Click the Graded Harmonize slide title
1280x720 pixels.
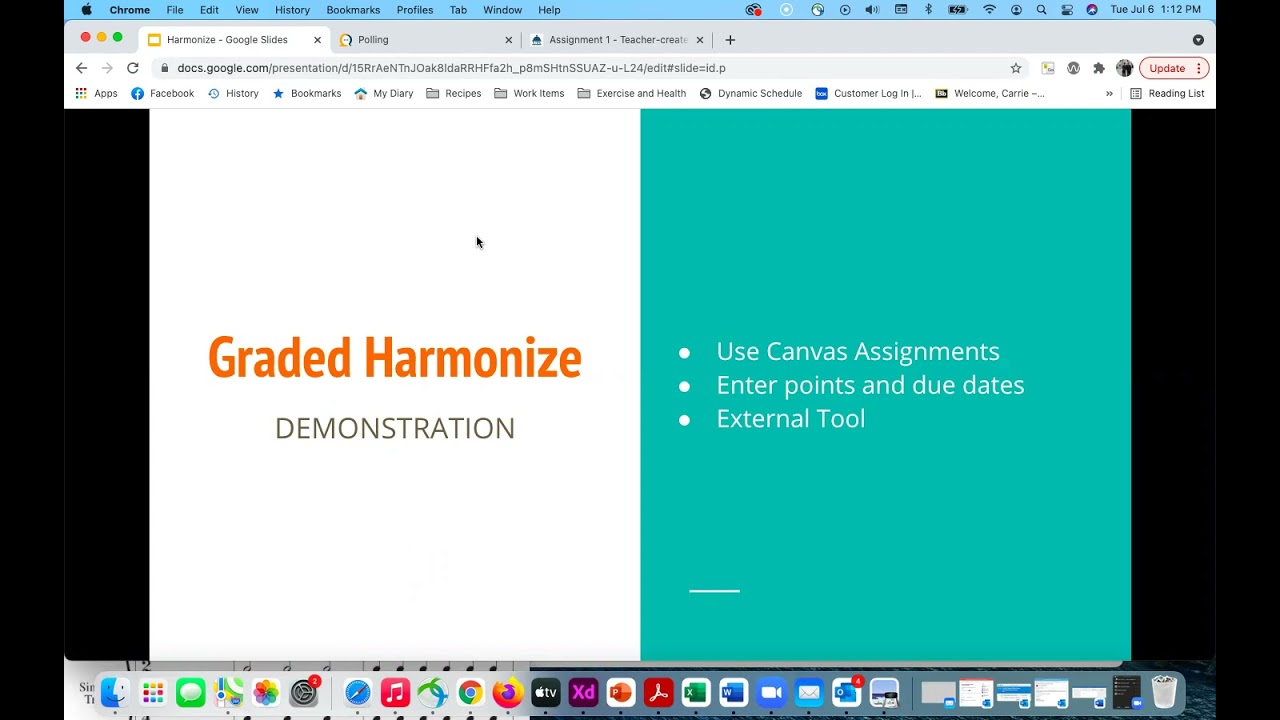pos(394,358)
